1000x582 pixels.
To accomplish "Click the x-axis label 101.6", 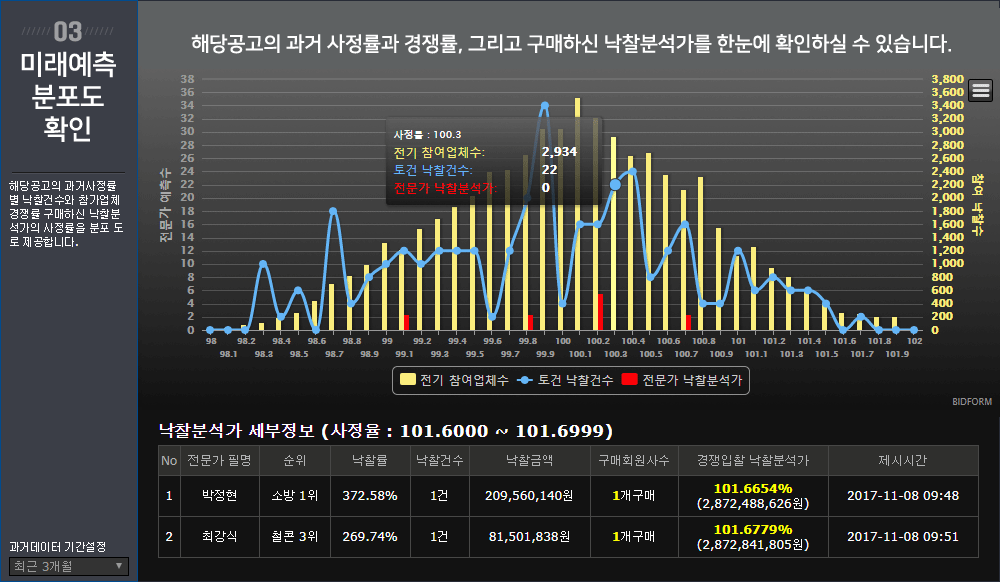I will click(x=844, y=341).
